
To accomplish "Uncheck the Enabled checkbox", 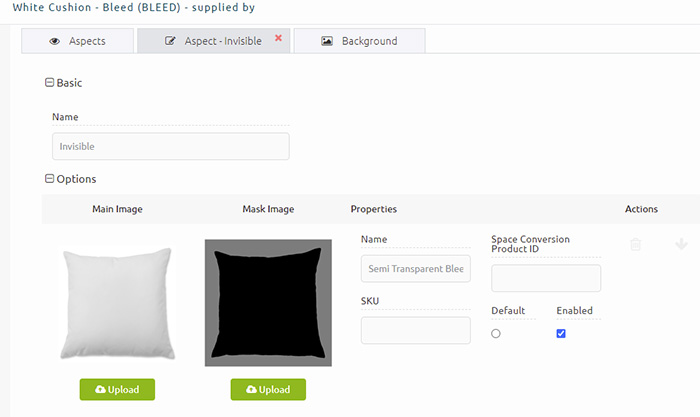I will [561, 334].
